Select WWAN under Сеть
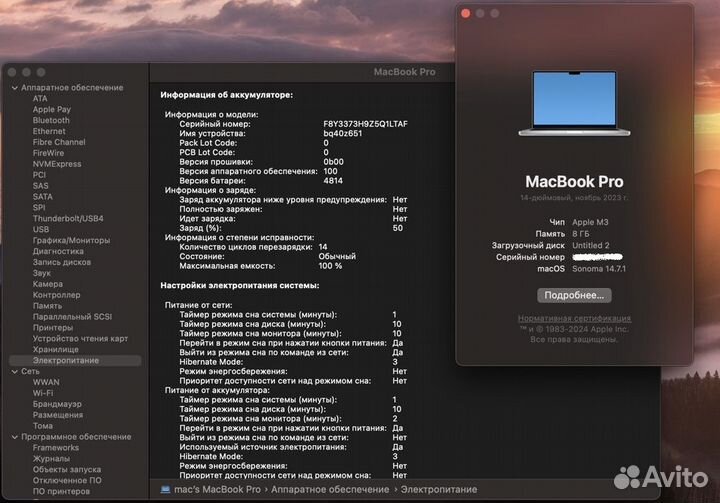Screen dimensions: 720x503 pos(46,382)
